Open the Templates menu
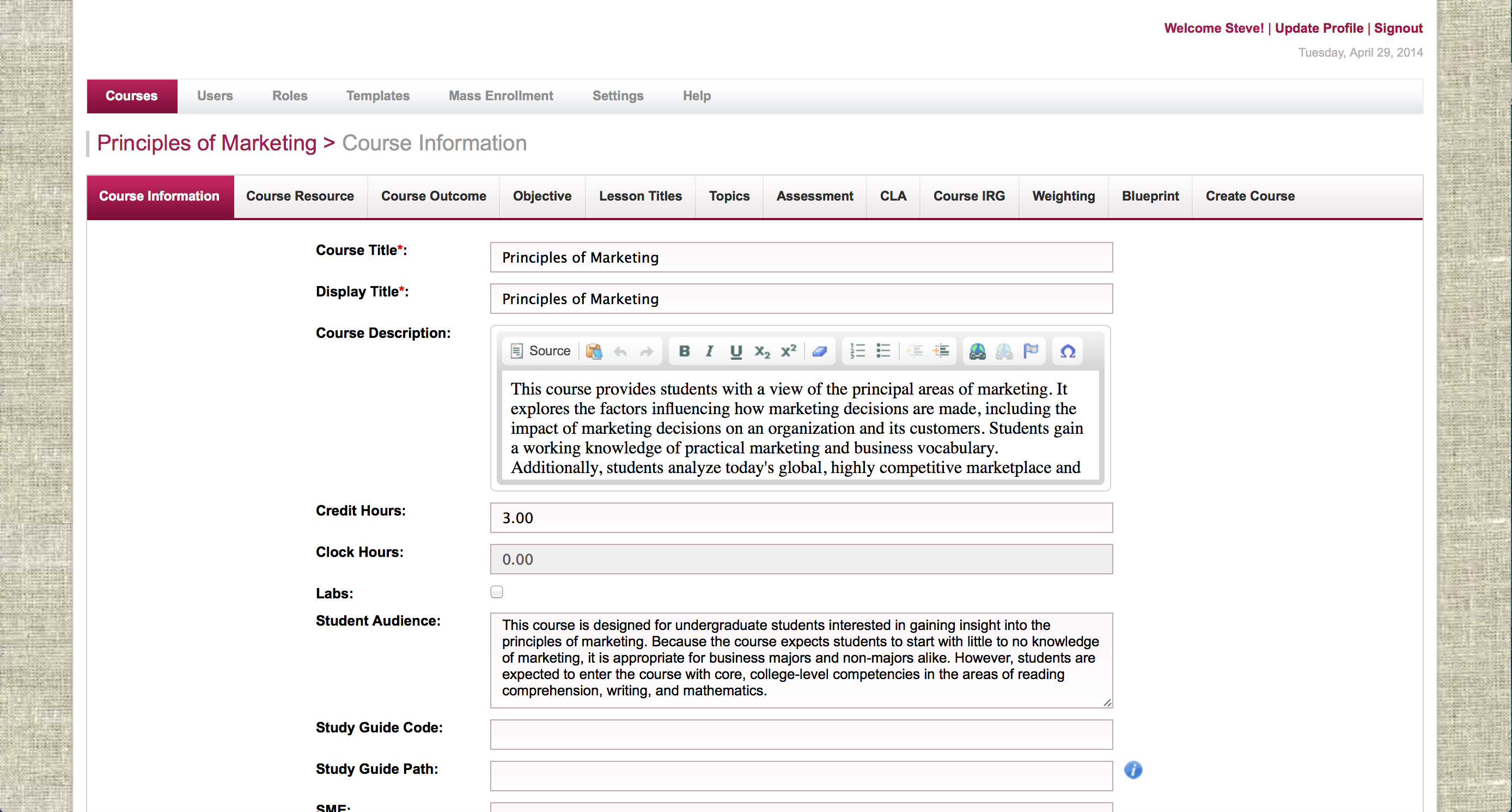 click(378, 96)
